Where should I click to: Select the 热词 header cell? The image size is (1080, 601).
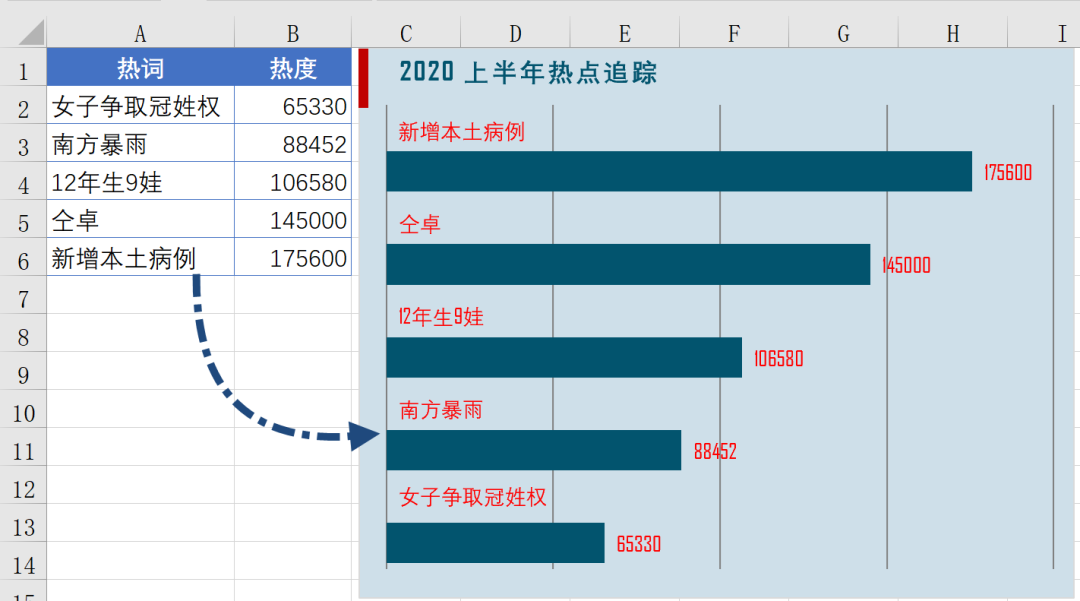140,68
